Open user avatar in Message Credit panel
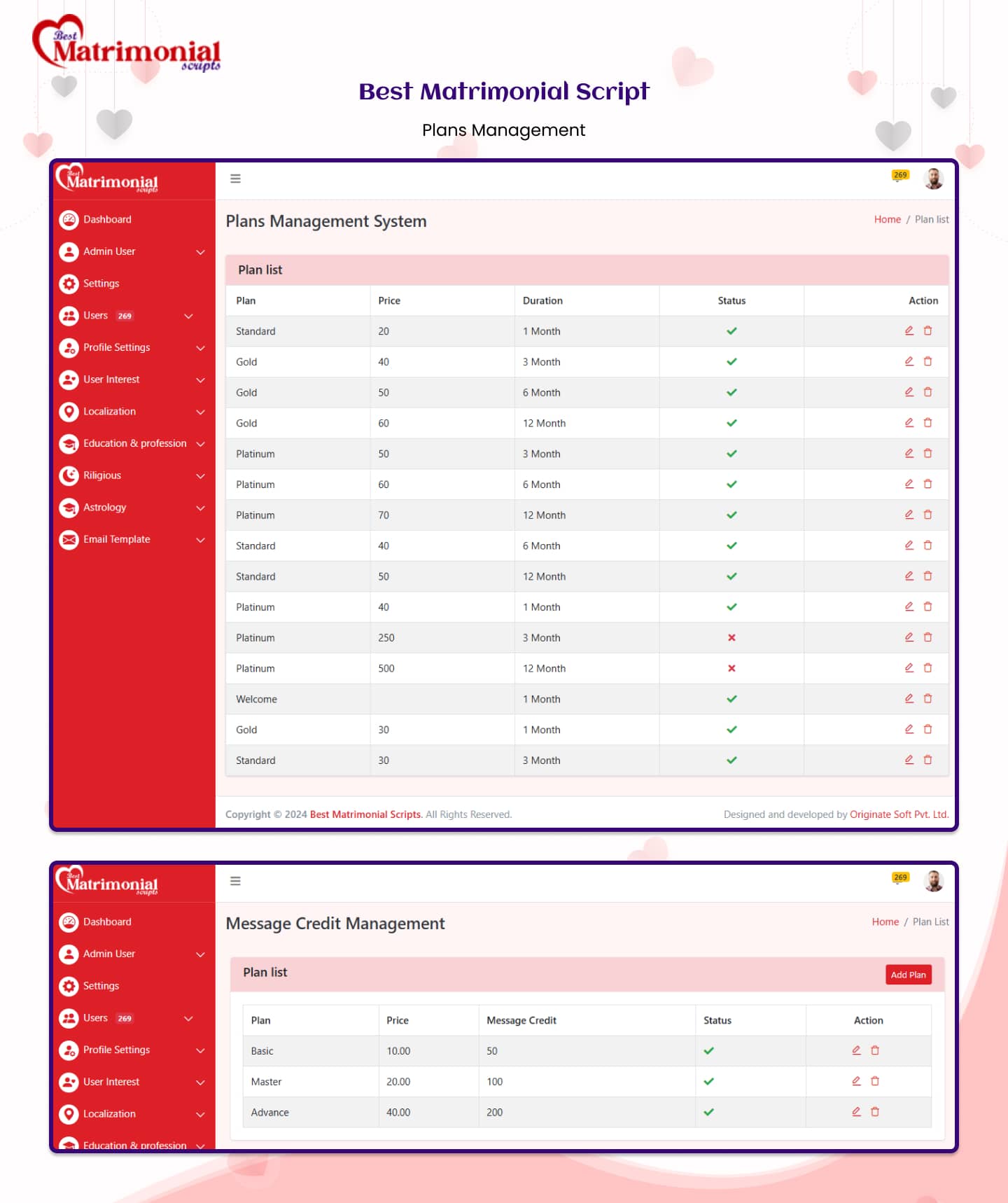Screen dimensions: 1008x1203 point(933,881)
